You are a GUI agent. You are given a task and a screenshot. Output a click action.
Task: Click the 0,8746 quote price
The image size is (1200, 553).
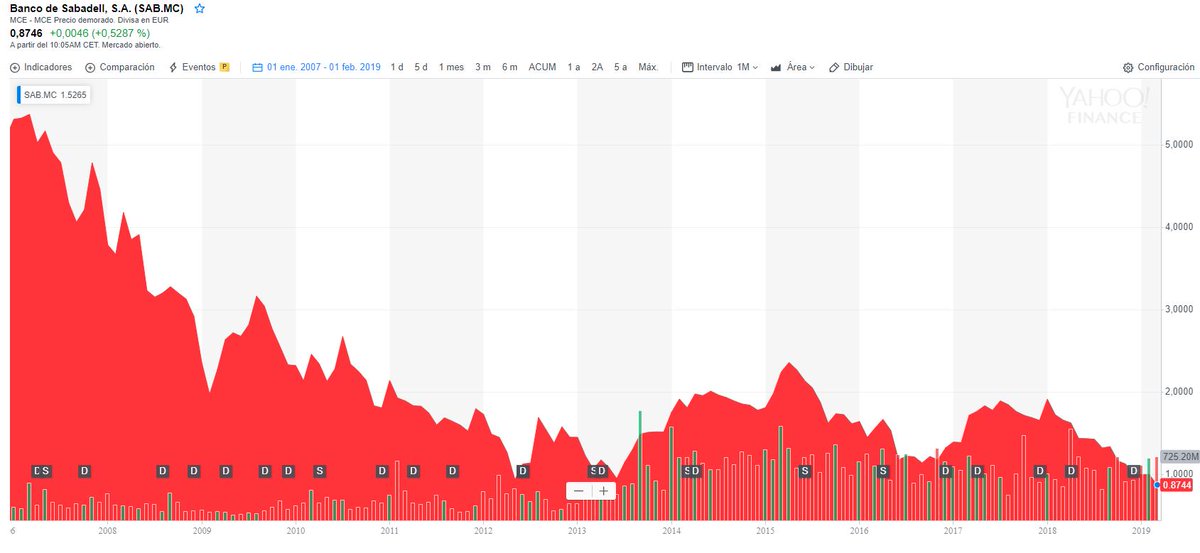click(x=26, y=33)
